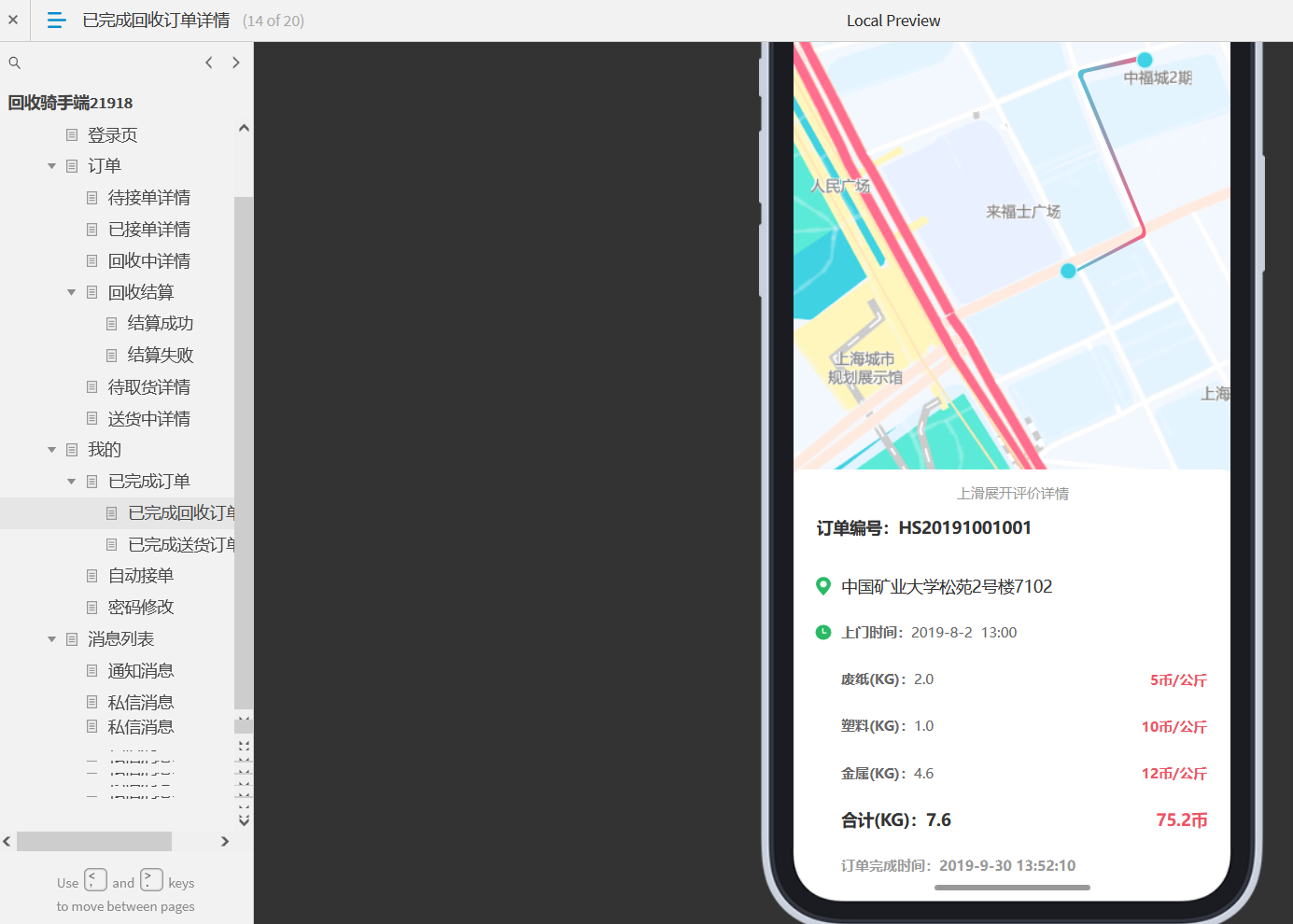Open 已完成送货订单 page
The height and width of the screenshot is (924, 1293).
point(181,545)
